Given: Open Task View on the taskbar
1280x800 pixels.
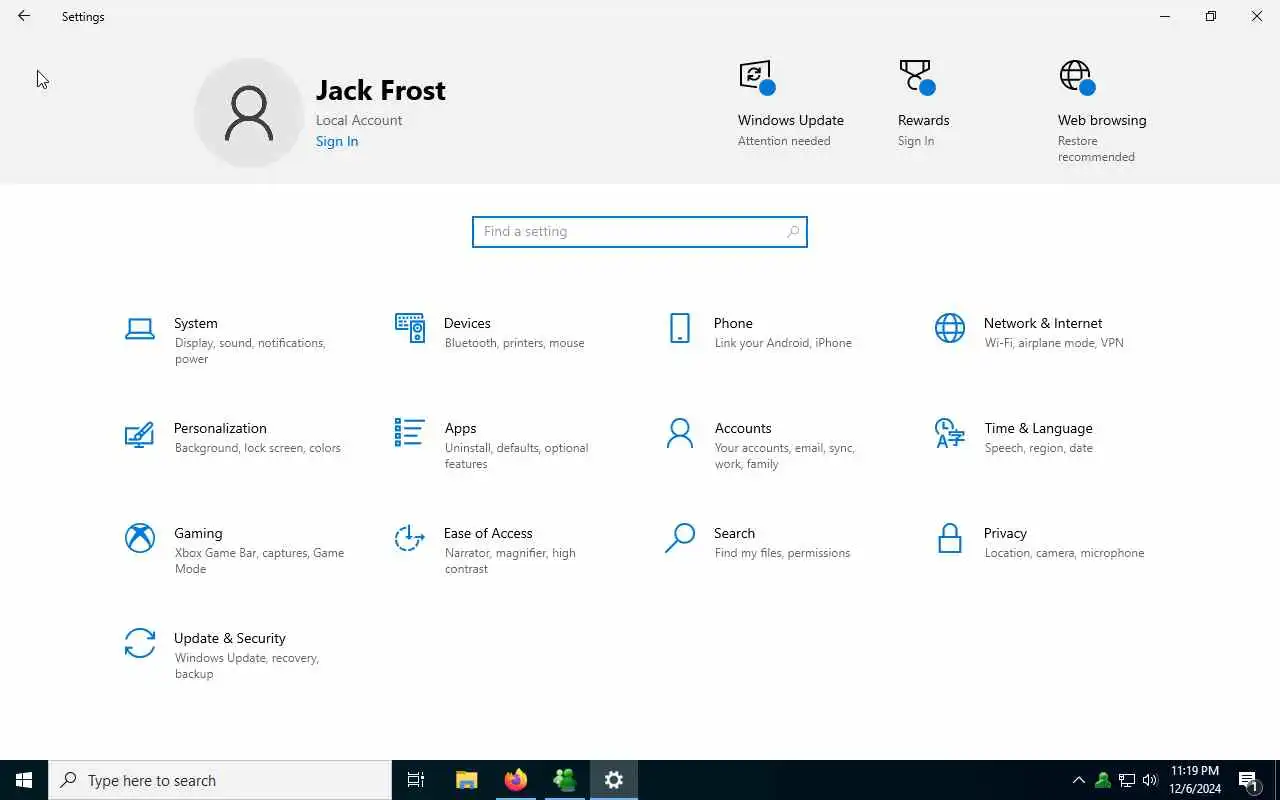Looking at the screenshot, I should click(416, 780).
